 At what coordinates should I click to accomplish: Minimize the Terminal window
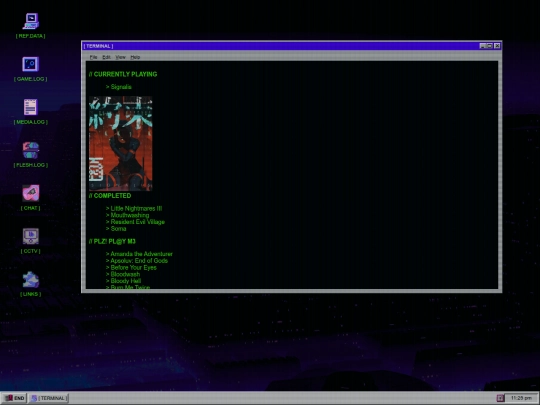click(482, 46)
